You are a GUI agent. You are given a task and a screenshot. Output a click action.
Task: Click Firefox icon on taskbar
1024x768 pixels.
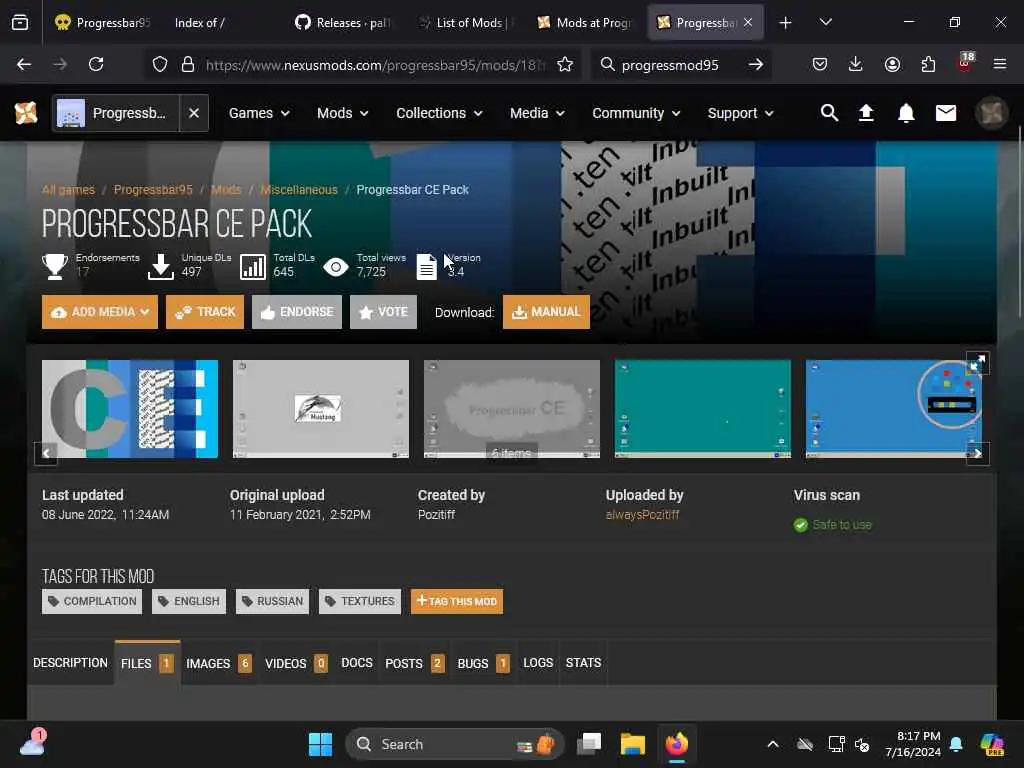[x=677, y=744]
